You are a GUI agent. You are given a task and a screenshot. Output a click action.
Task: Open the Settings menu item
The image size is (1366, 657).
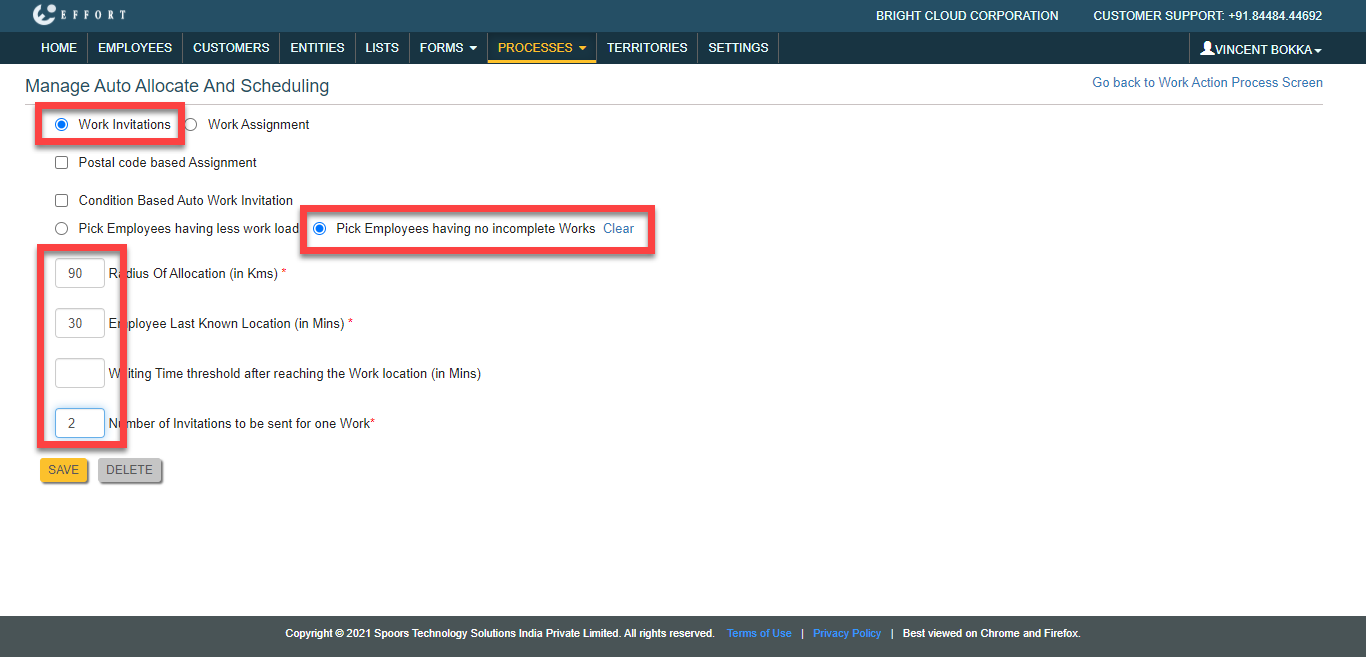[738, 48]
